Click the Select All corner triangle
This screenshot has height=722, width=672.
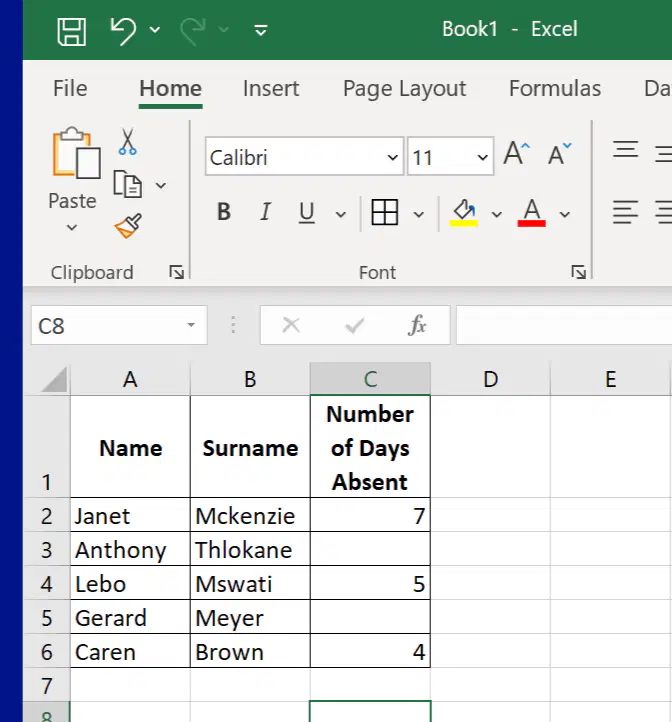pos(54,379)
